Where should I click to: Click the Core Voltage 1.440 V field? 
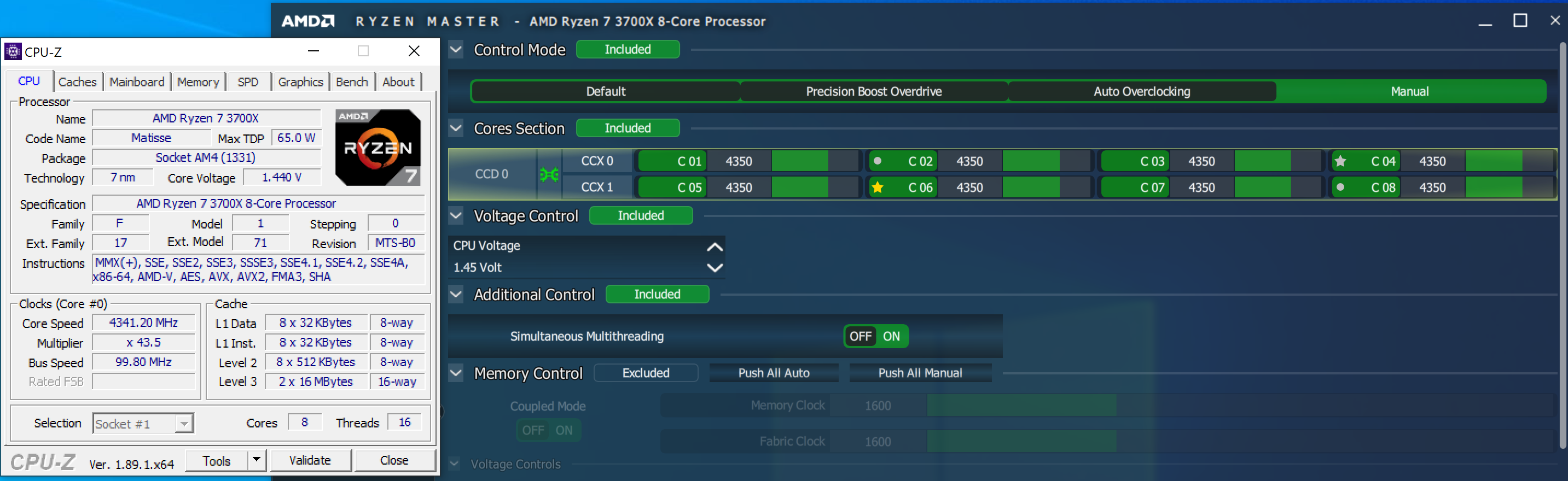(281, 177)
